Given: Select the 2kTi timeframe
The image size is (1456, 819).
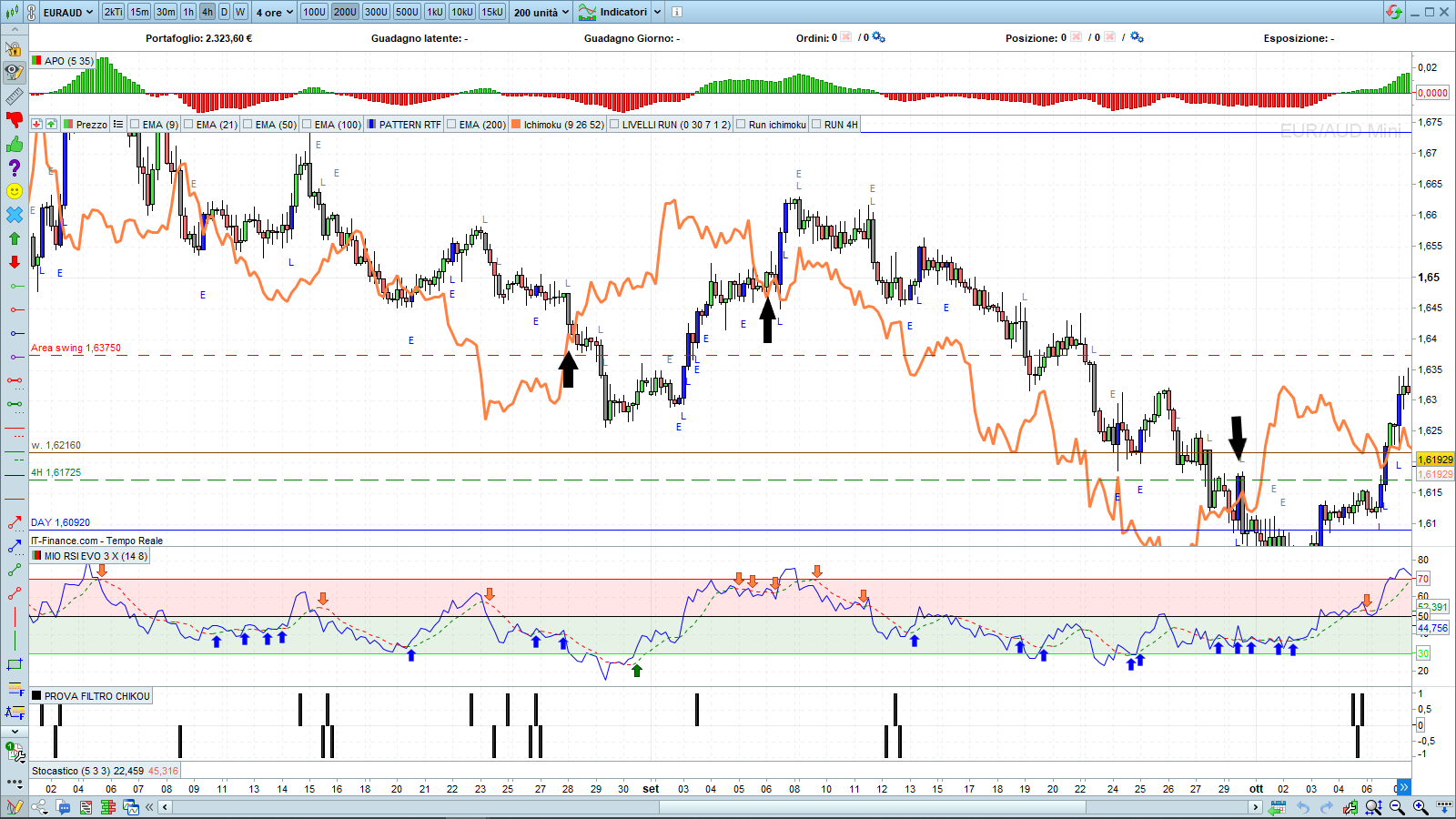Looking at the screenshot, I should click(x=113, y=12).
